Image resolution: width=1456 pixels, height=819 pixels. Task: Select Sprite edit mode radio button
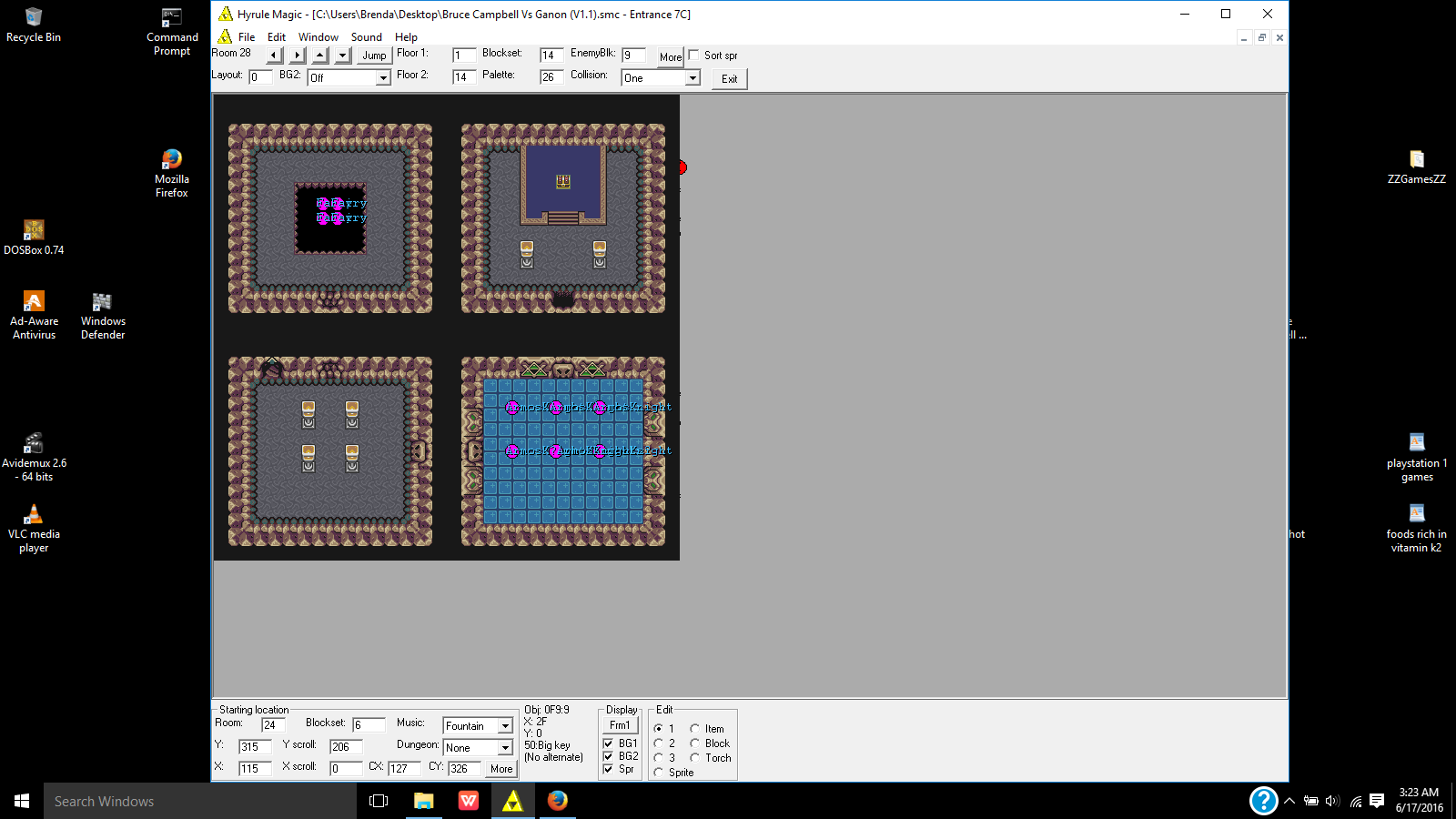coord(658,773)
